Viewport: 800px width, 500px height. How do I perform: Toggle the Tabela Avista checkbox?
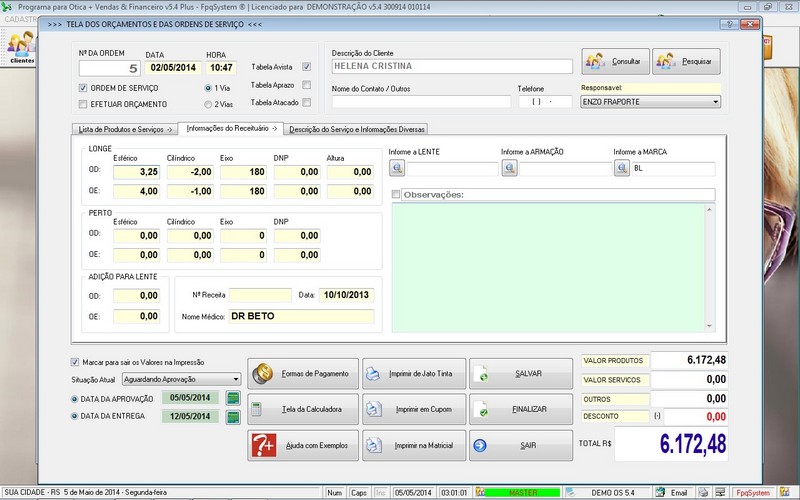tap(307, 67)
